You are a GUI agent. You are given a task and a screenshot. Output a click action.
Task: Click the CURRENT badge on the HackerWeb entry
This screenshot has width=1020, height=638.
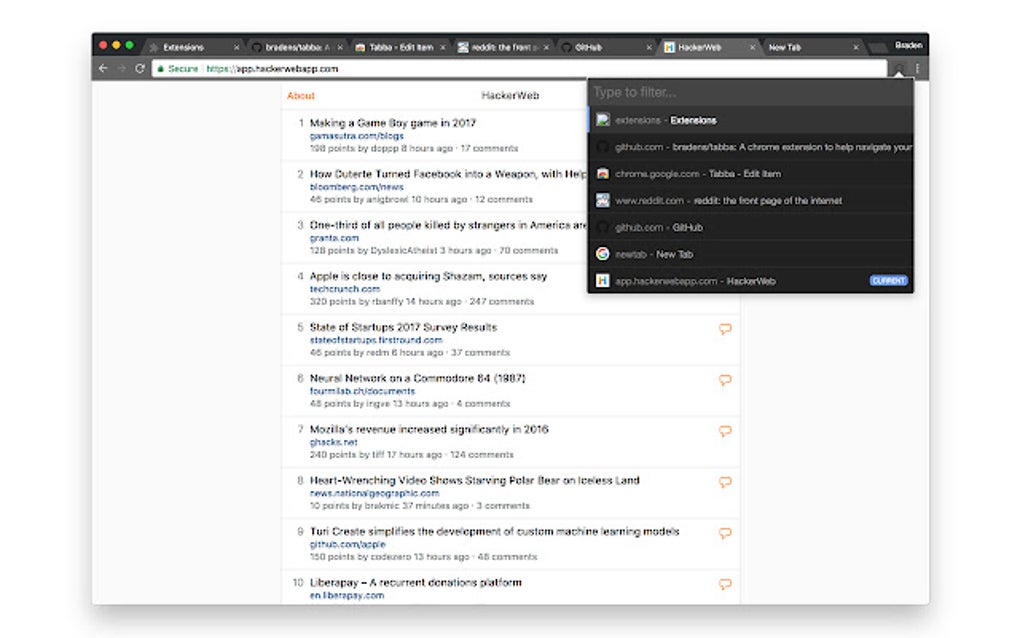(889, 280)
